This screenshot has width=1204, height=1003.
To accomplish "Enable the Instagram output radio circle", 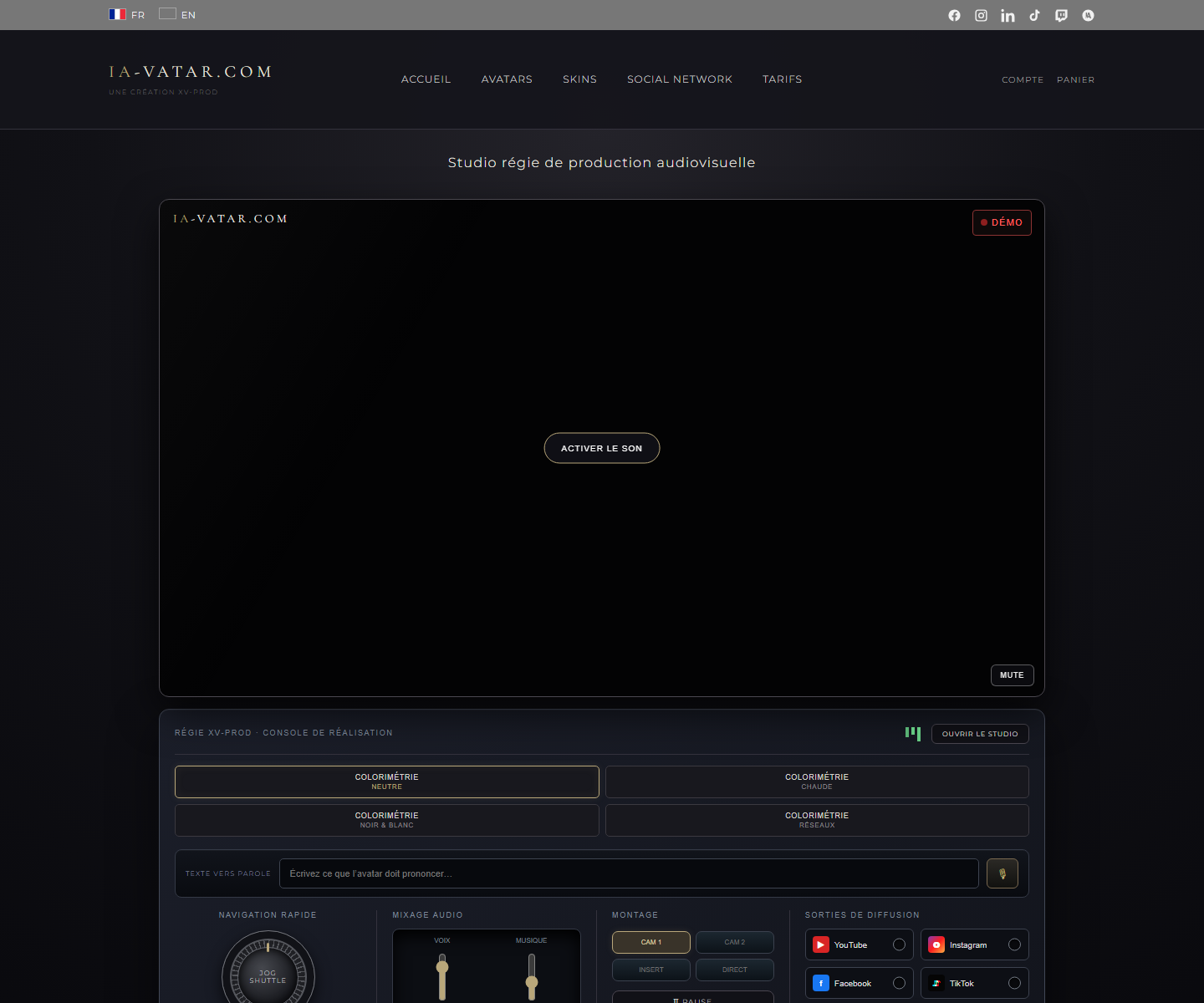I will pyautogui.click(x=1014, y=944).
